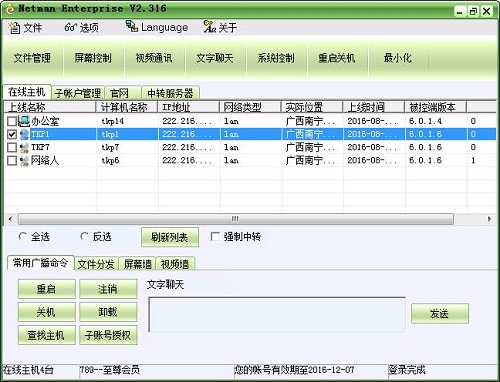Click the 登录完成 status text
Viewport: 500px width, 382px height.
coord(407,370)
